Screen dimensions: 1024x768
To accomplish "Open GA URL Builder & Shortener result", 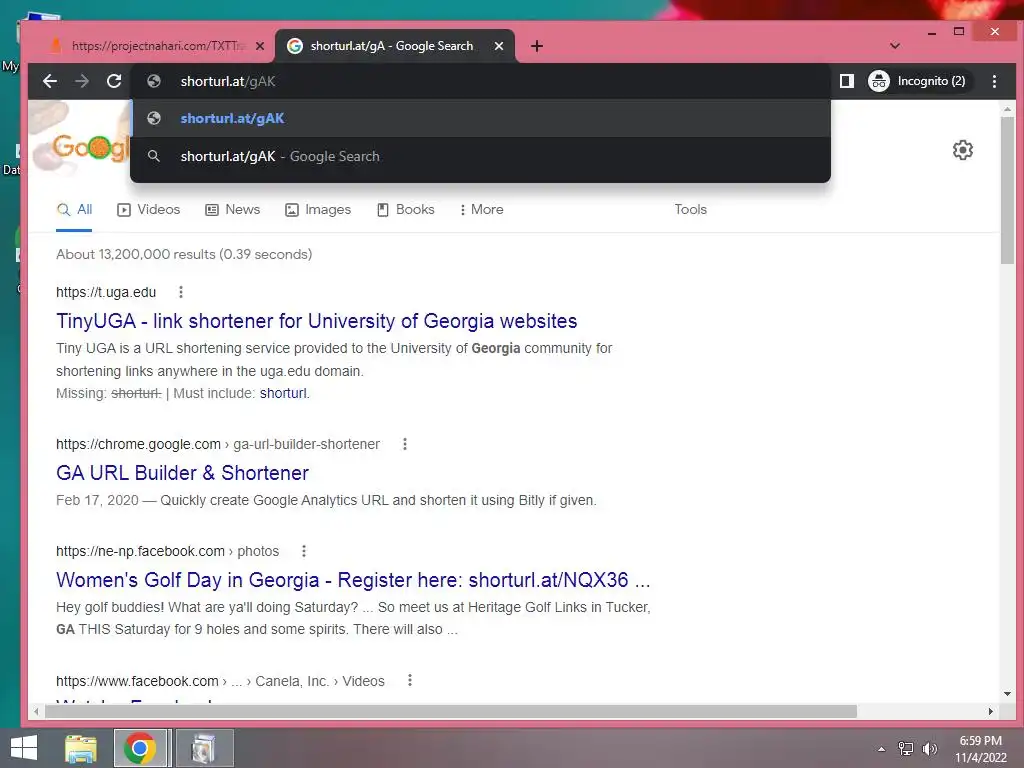I will tap(182, 473).
